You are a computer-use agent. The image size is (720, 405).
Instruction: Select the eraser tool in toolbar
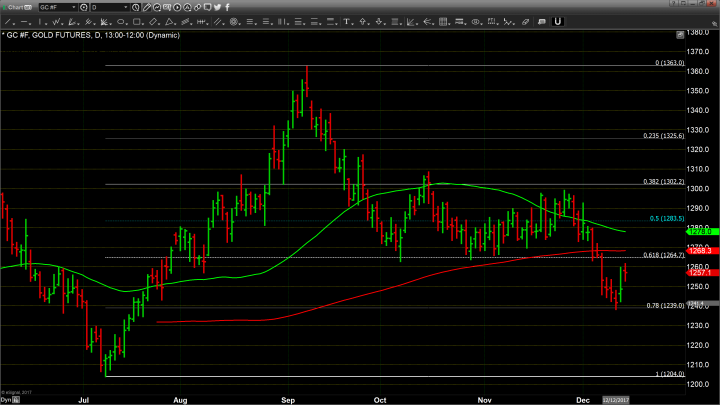(525, 22)
